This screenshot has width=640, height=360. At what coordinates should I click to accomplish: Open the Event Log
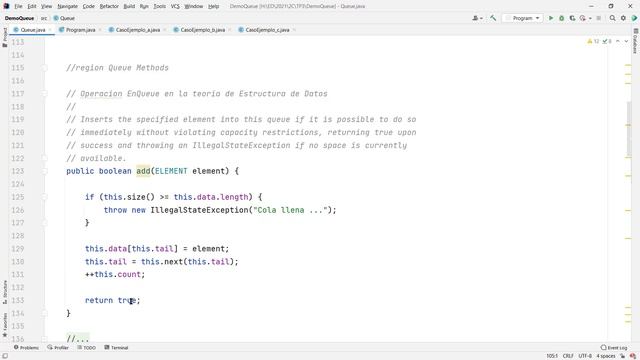coord(614,348)
